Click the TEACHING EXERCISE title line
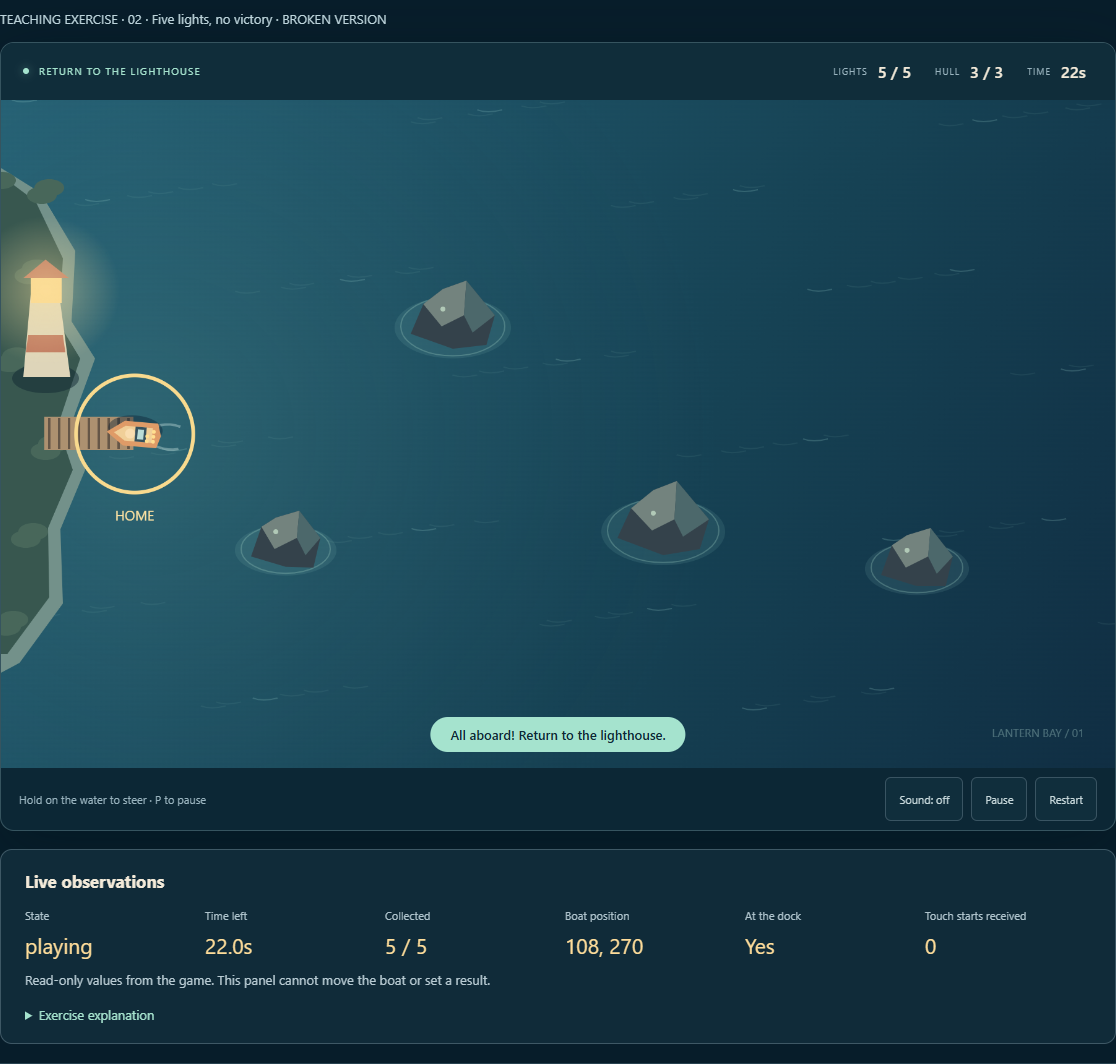 [194, 19]
